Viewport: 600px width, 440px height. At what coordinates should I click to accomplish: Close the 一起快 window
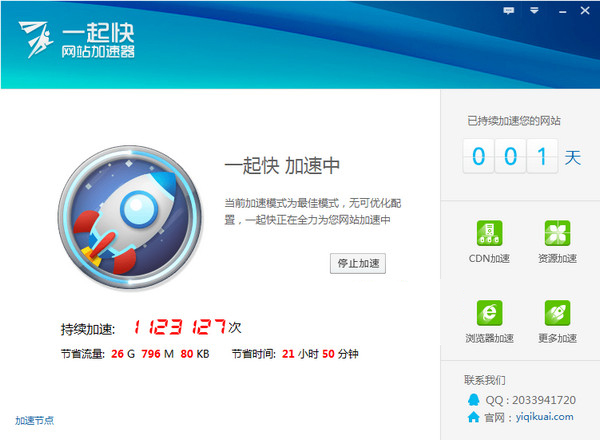585,11
